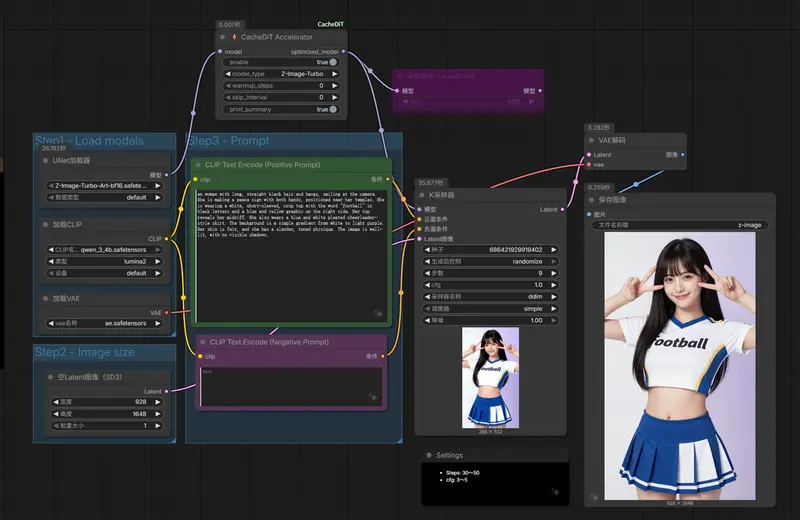Image resolution: width=800 pixels, height=520 pixels.
Task: Click the 模型 input port on K采样器
Action: (x=419, y=209)
